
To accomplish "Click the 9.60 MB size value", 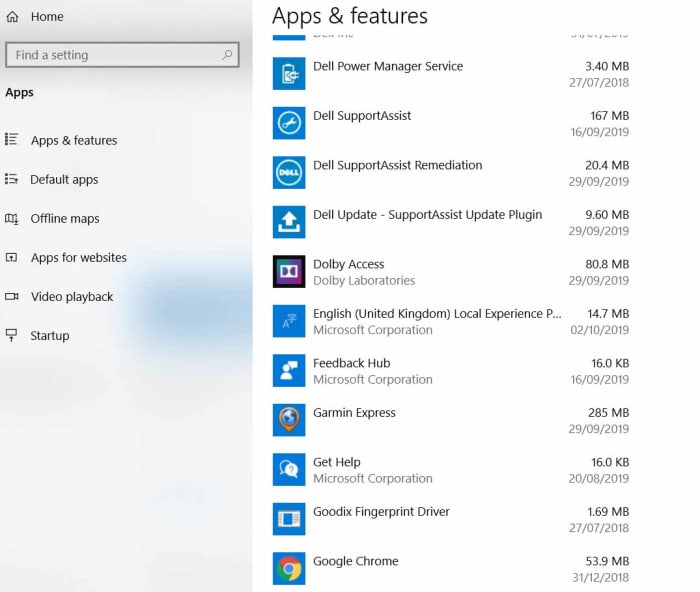I will [607, 215].
